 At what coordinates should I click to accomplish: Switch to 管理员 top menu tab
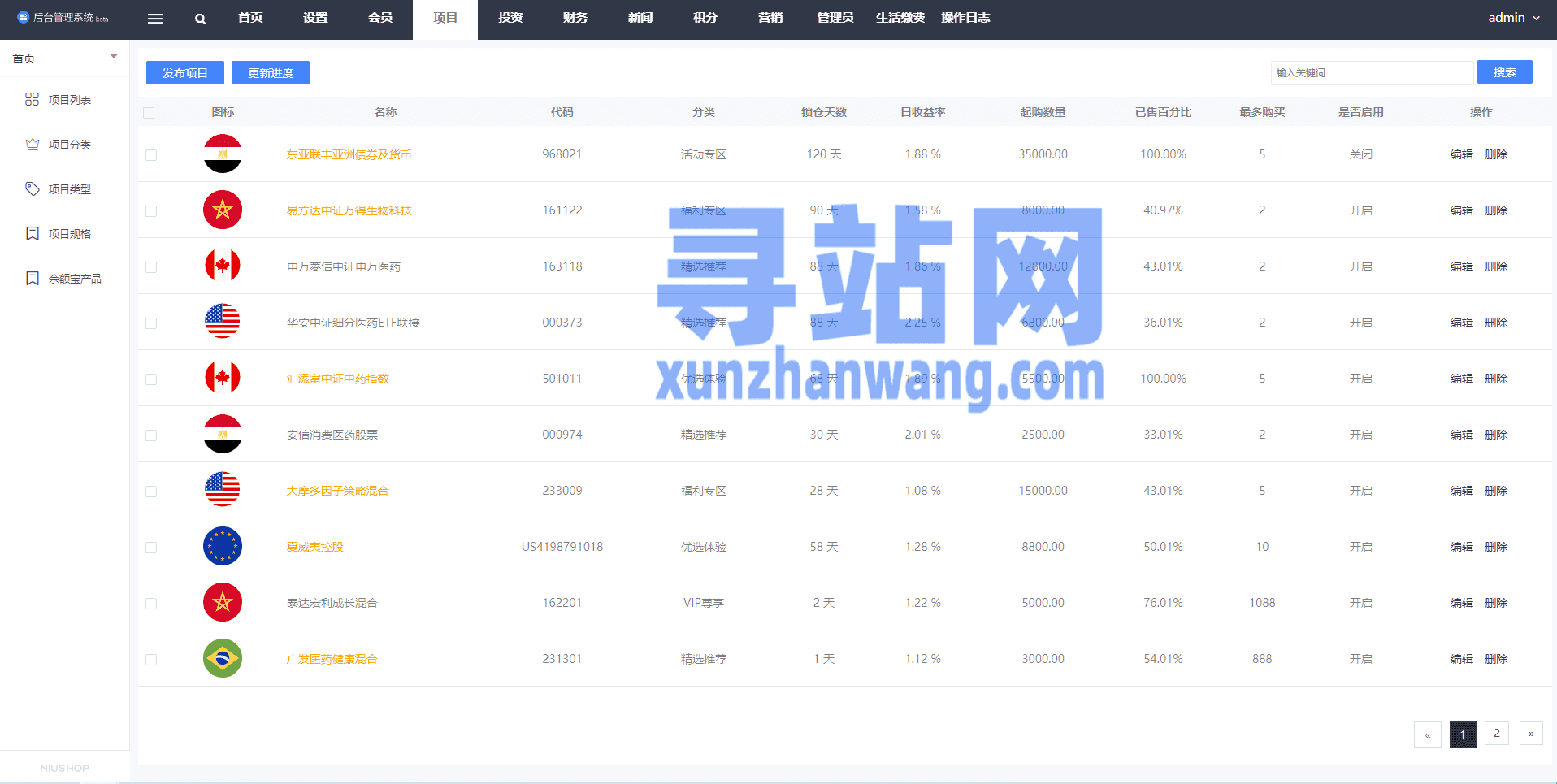[835, 18]
